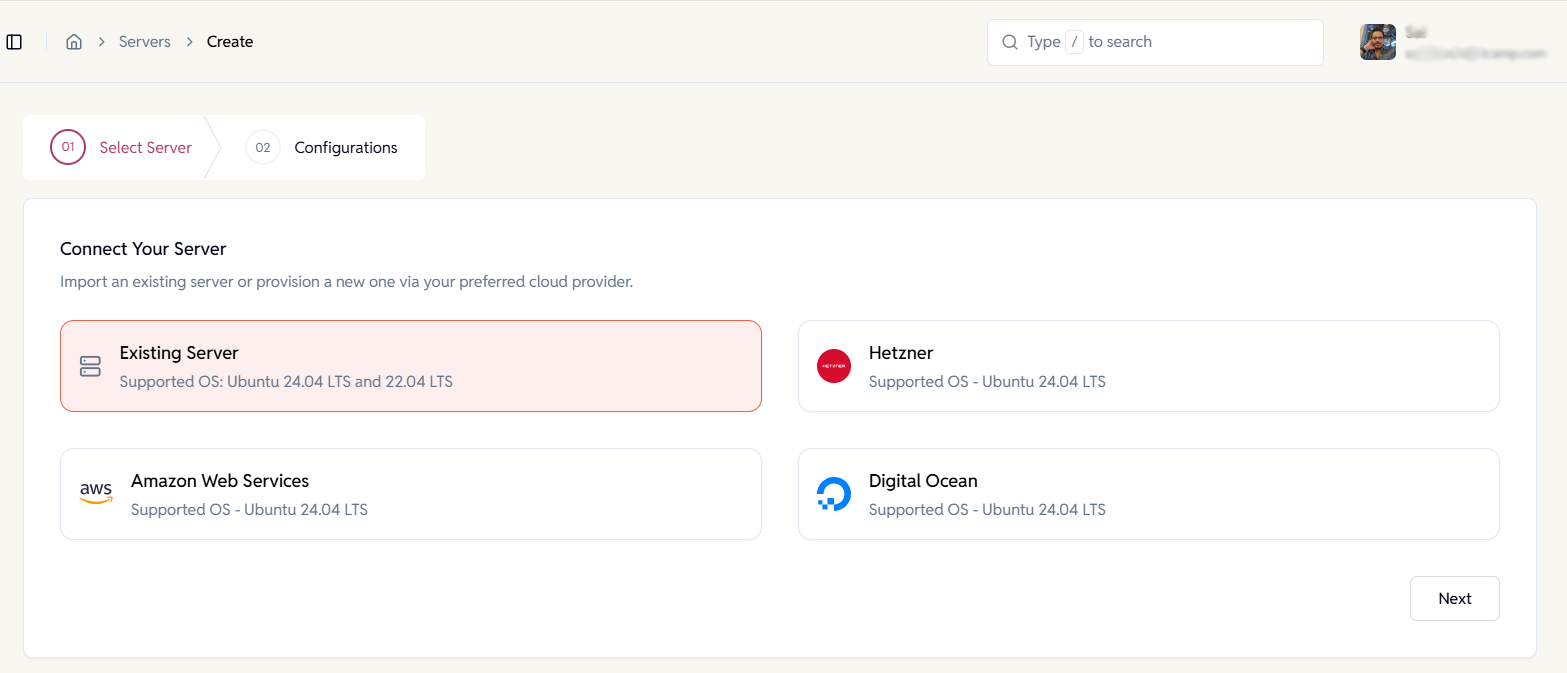The image size is (1567, 673).
Task: Click the Hetzner provider logo icon
Action: click(x=834, y=366)
